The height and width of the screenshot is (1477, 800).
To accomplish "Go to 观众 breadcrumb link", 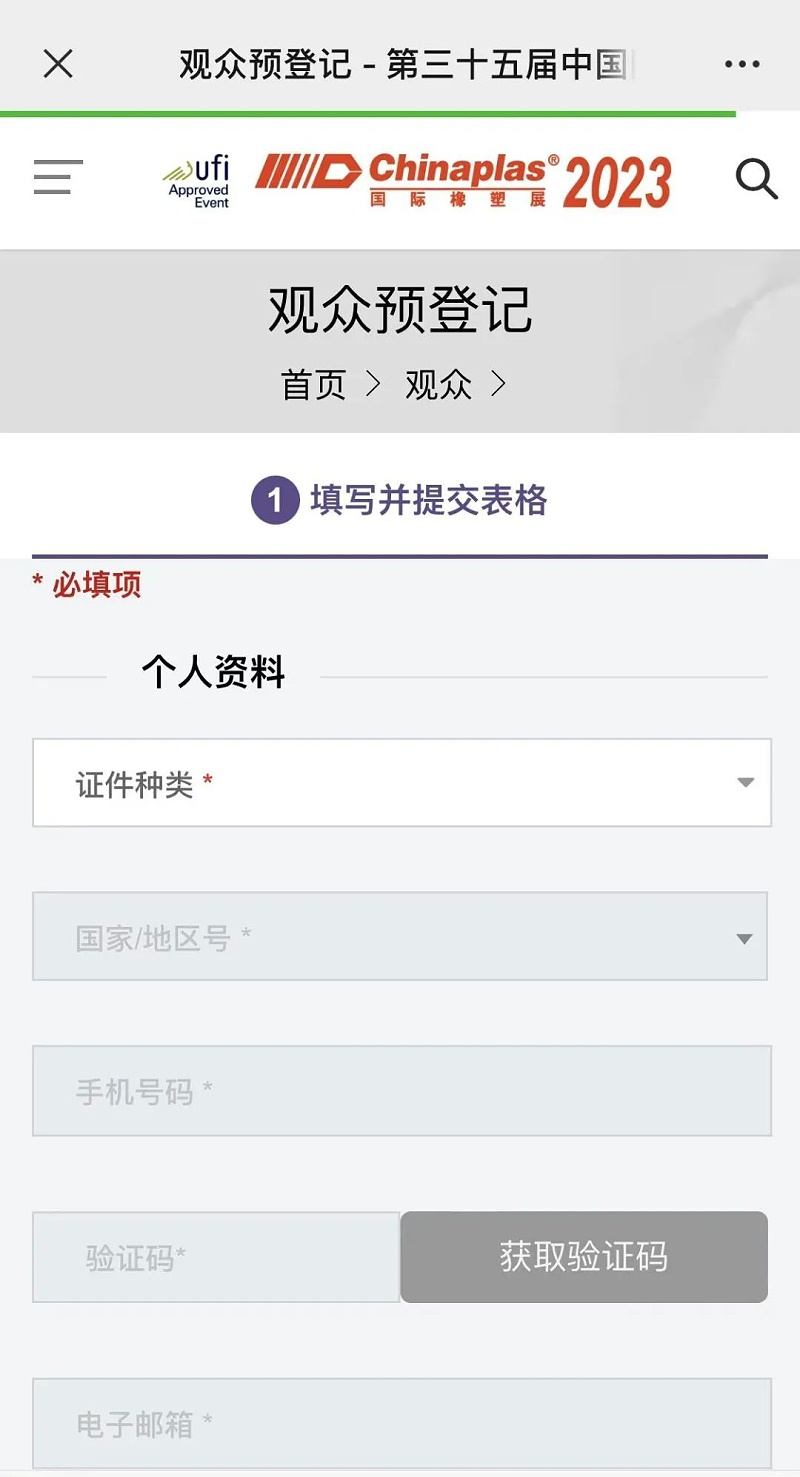I will coord(438,385).
